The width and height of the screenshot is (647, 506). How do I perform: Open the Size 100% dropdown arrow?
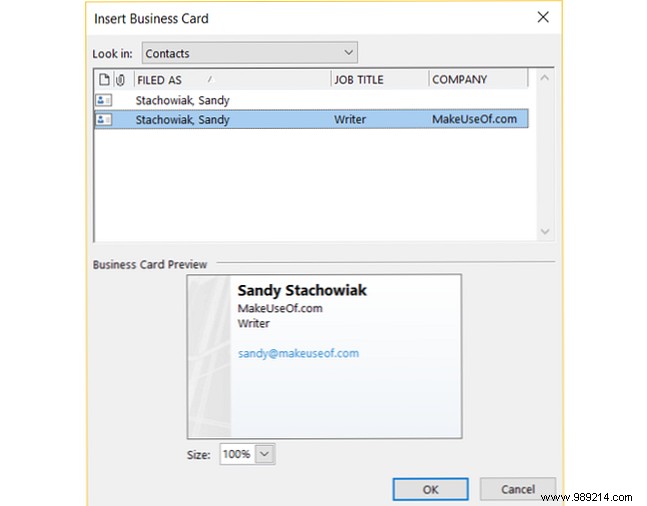(265, 454)
